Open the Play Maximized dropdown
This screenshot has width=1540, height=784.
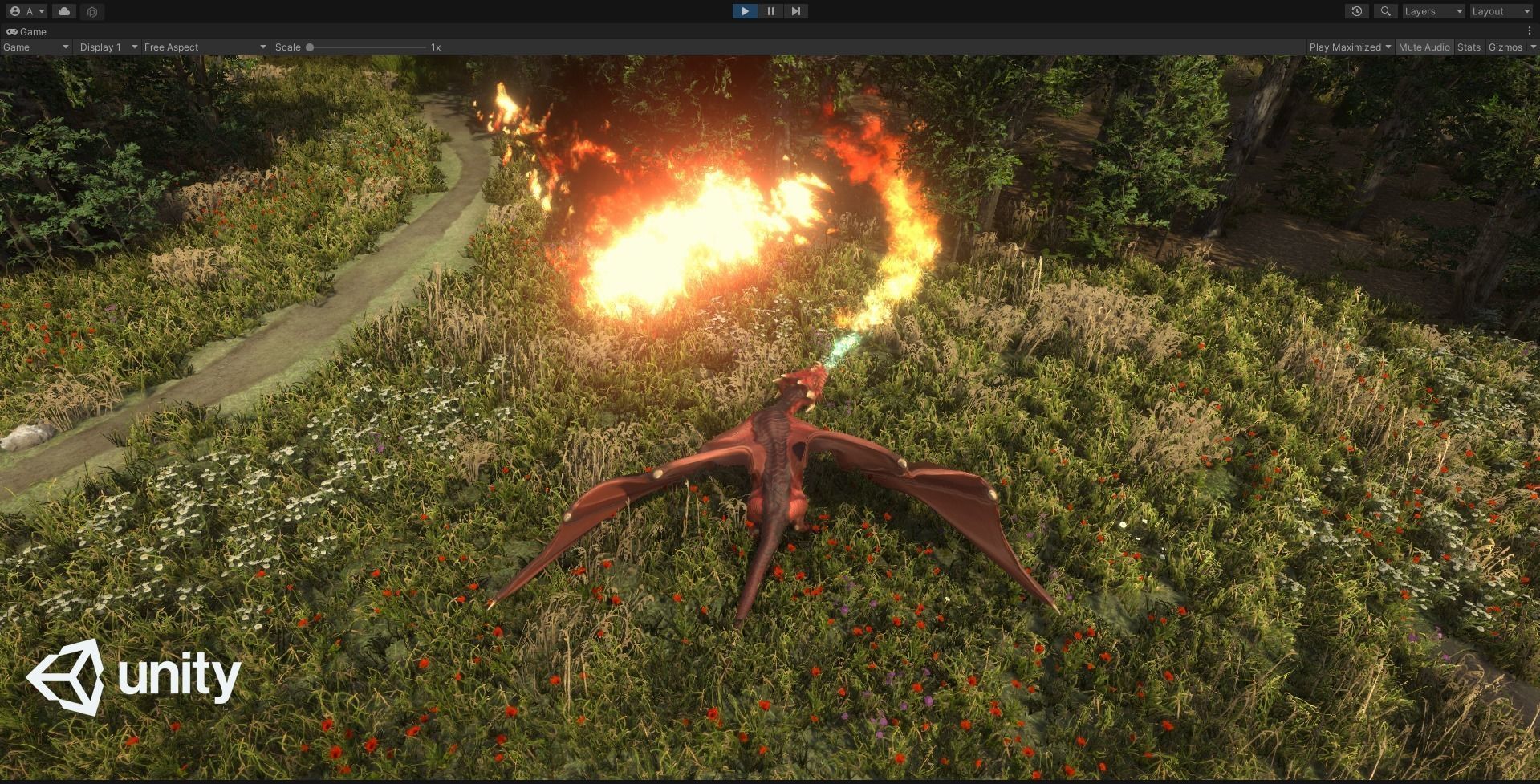(1350, 47)
